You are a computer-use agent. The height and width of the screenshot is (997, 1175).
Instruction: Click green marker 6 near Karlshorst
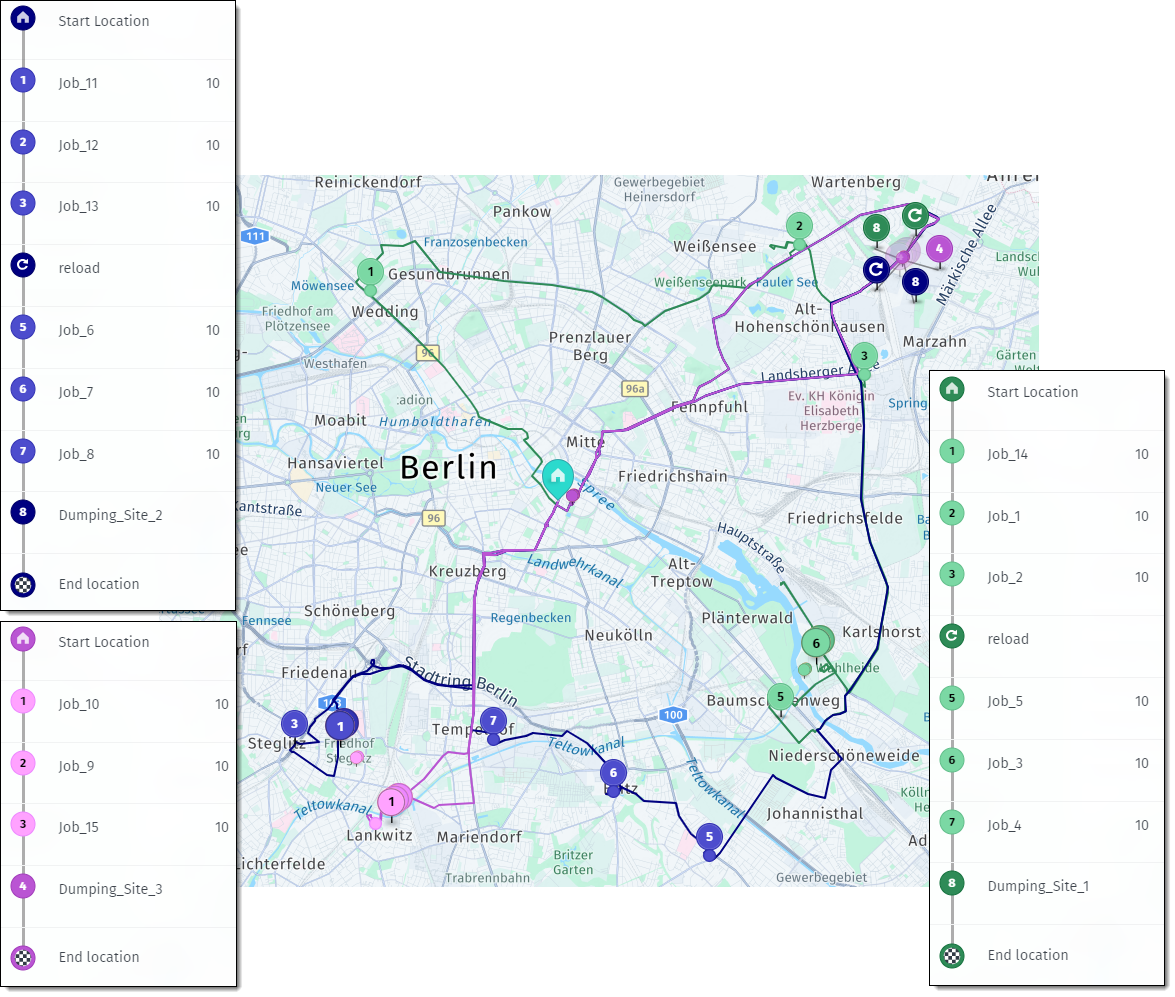(x=816, y=643)
